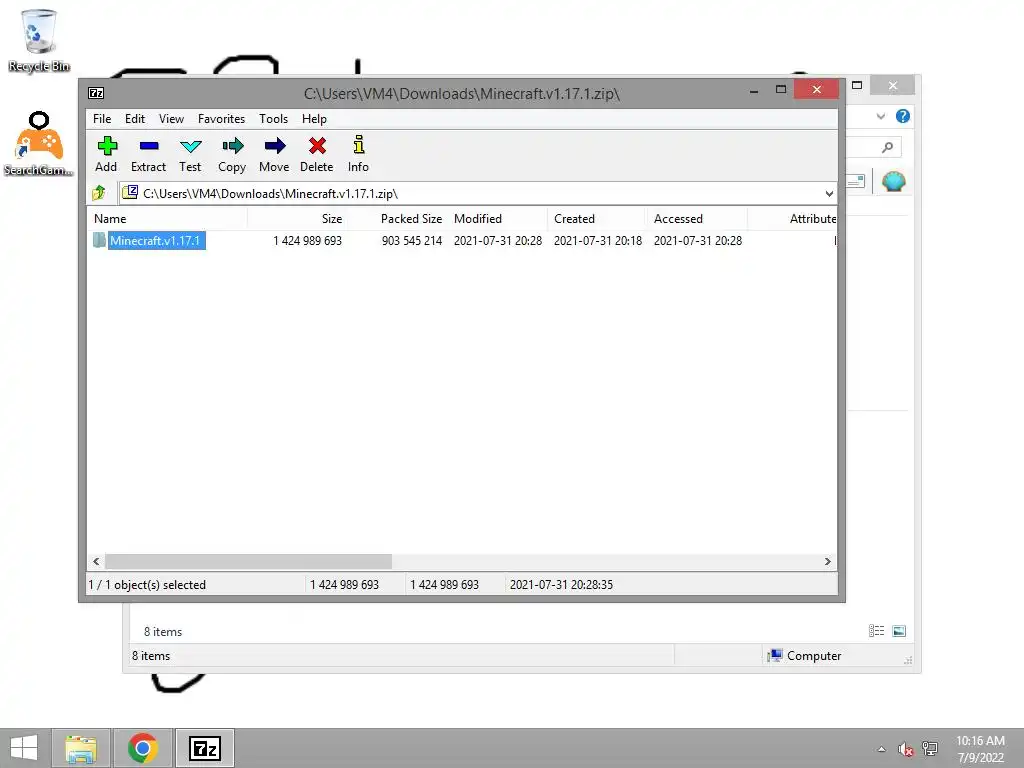
Task: Click the Move toolbar icon
Action: point(274,153)
